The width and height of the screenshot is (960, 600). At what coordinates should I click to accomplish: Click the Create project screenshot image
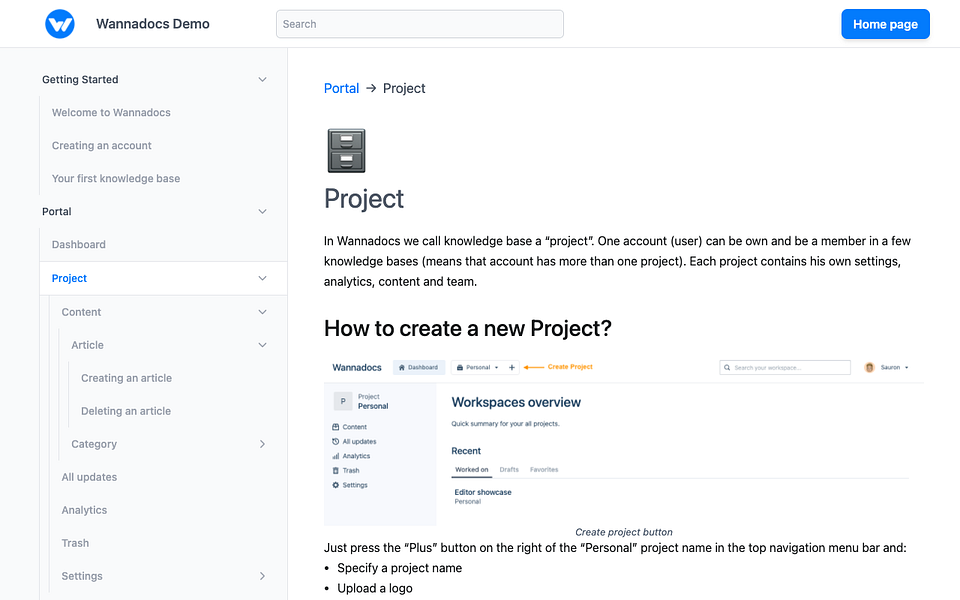(x=624, y=439)
